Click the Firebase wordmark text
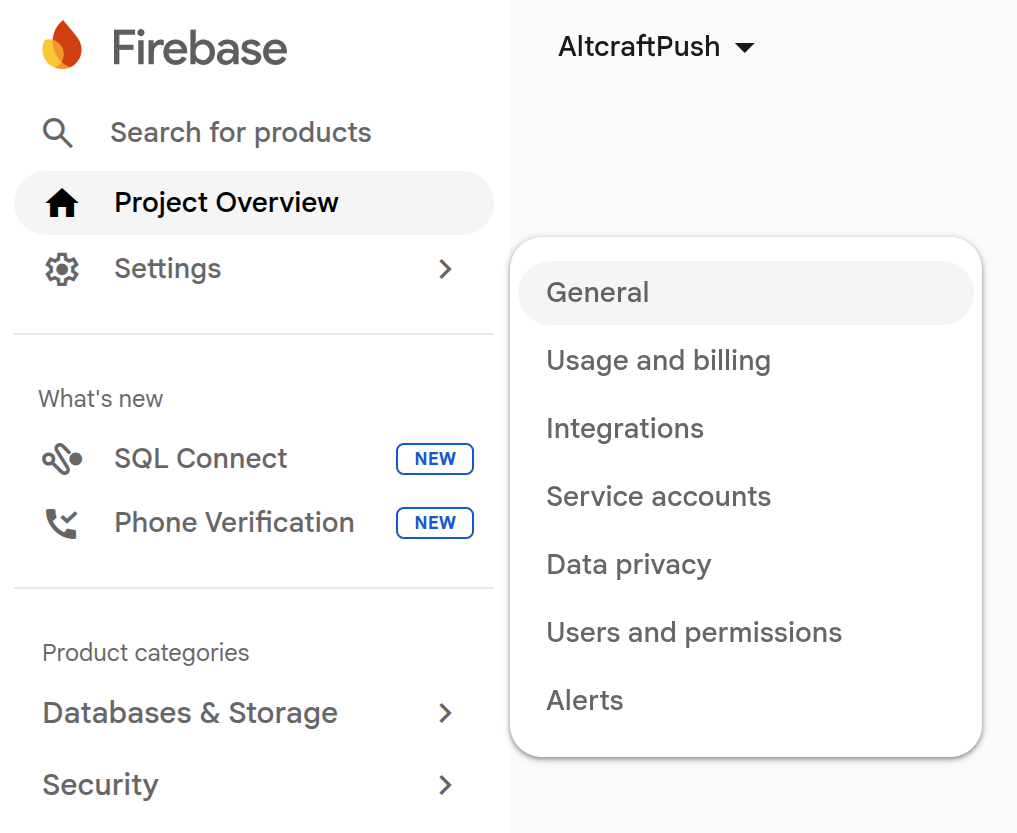Screen dimensions: 1017x833 (x=199, y=47)
